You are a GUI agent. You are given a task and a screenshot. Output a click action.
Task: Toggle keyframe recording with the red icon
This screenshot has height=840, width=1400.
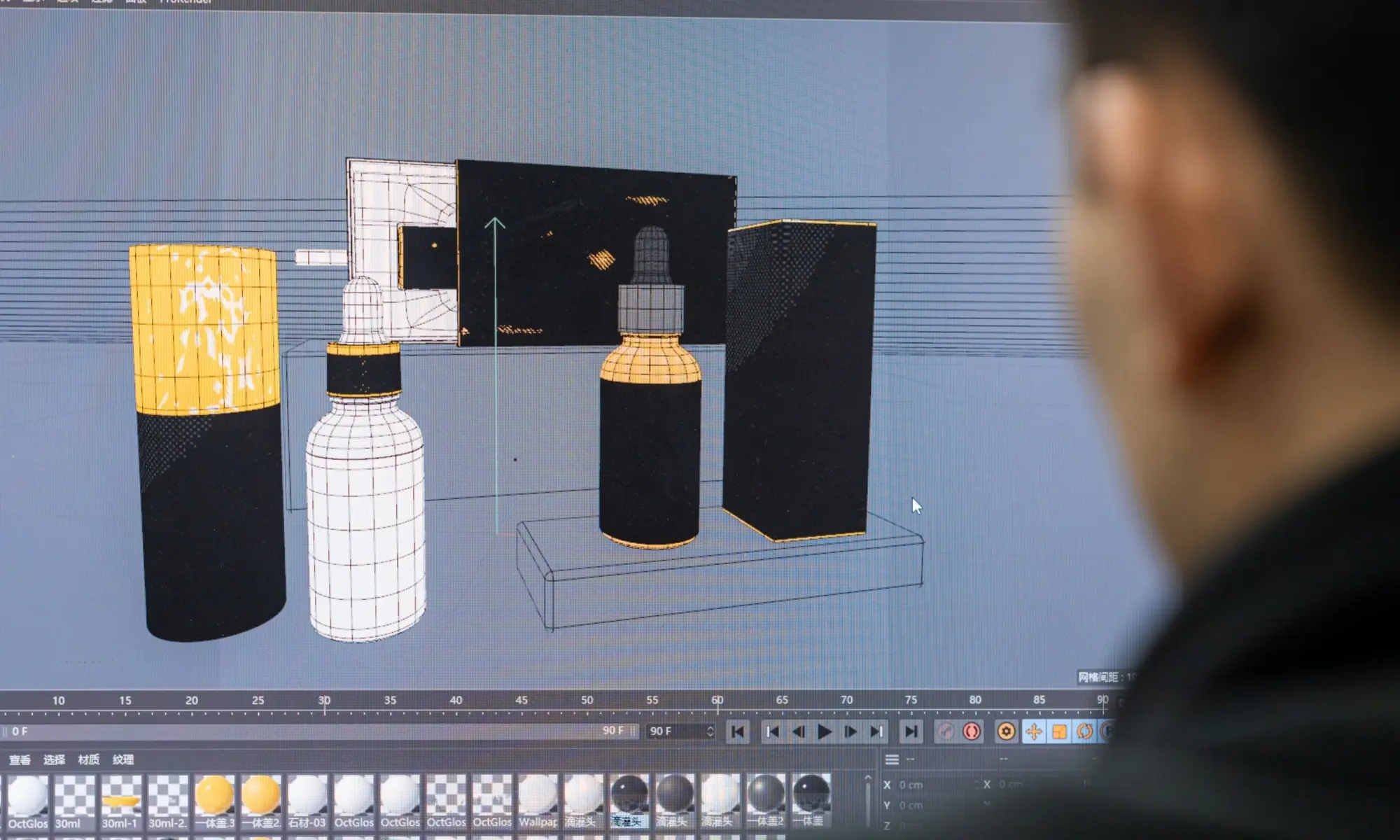click(x=972, y=730)
